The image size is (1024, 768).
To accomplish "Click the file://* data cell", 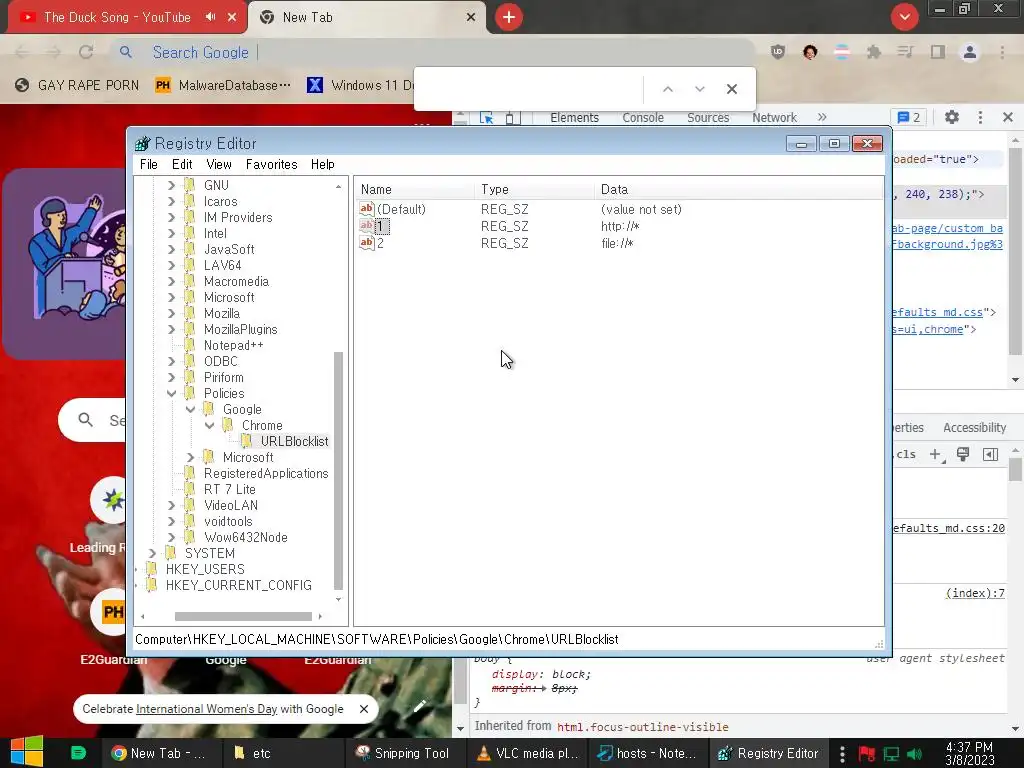I will point(617,243).
